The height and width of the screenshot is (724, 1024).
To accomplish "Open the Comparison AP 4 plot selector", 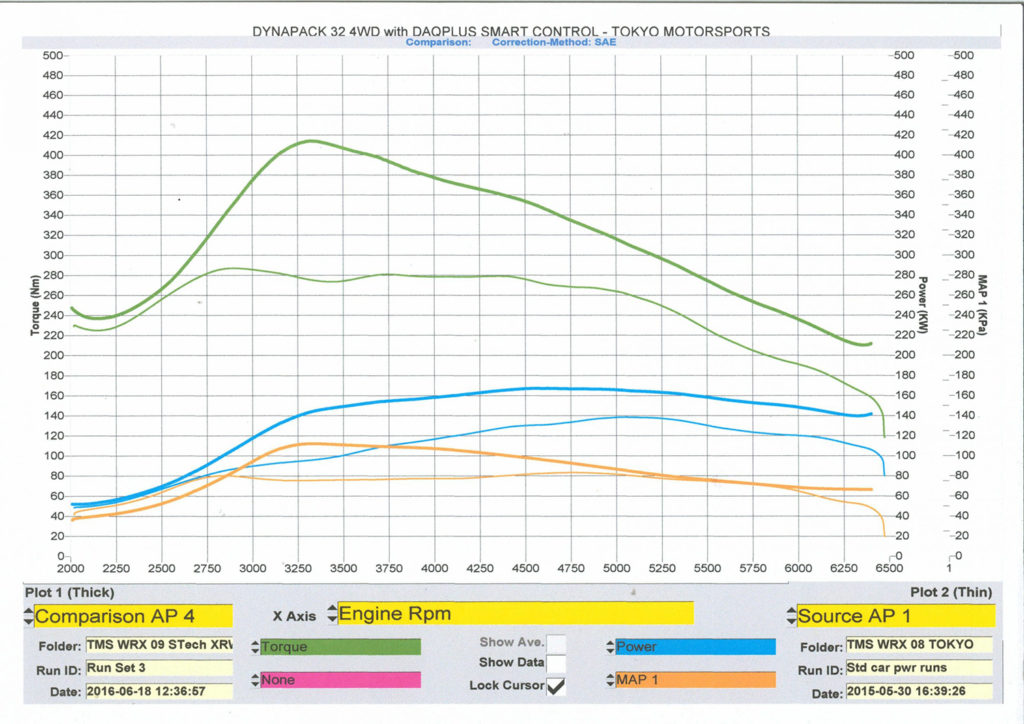I will coord(133,616).
